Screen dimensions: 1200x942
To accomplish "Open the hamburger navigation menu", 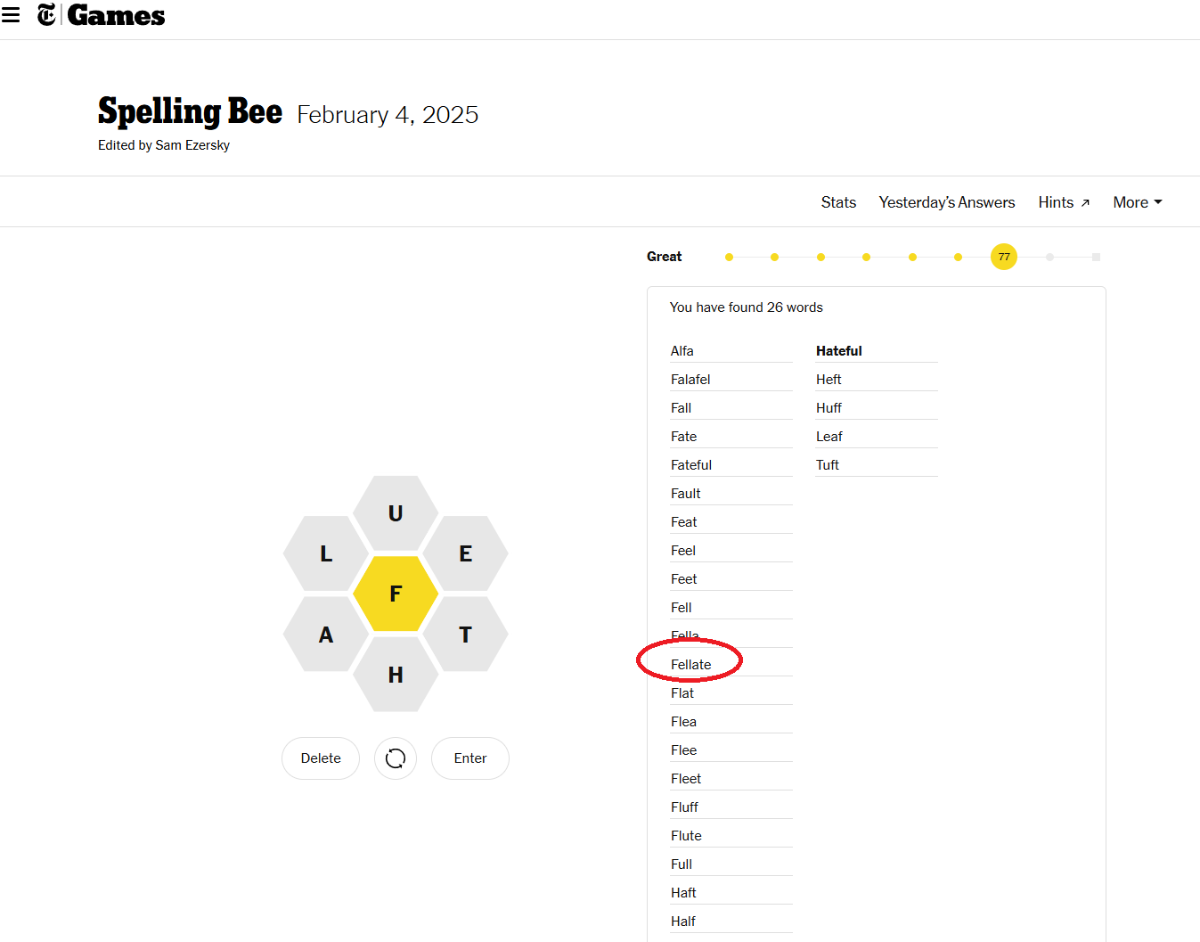I will coord(11,15).
